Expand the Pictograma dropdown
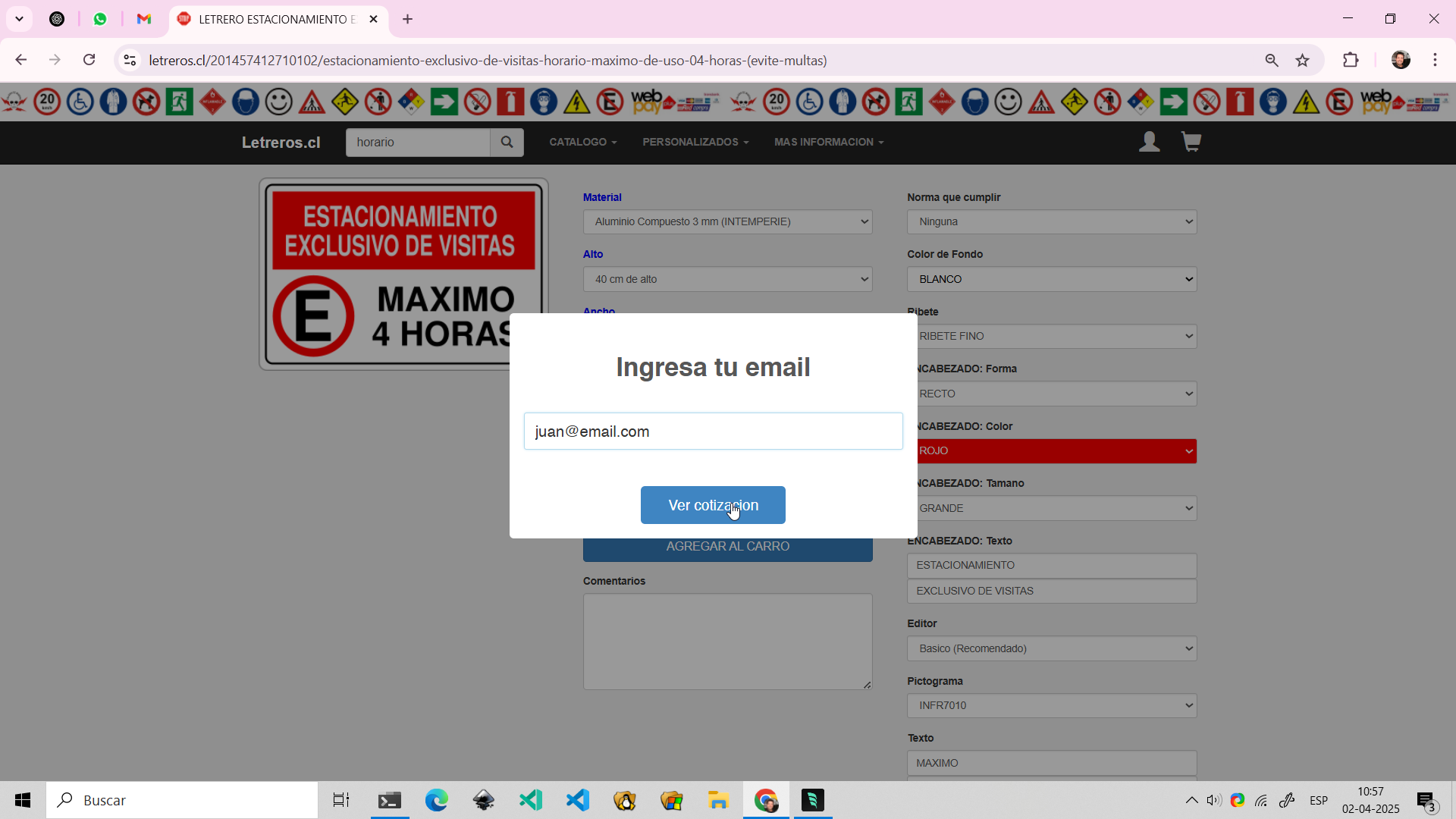 (1052, 705)
